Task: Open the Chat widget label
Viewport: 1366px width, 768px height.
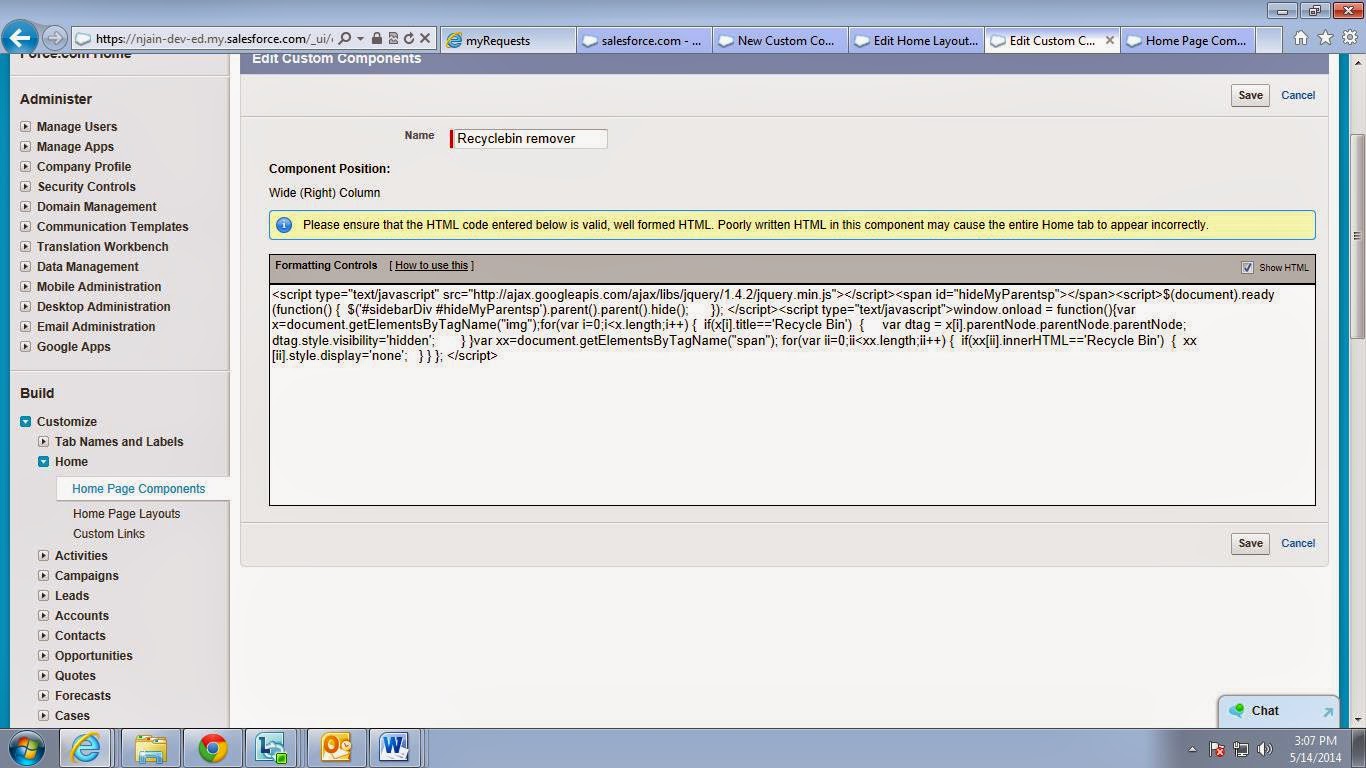Action: pos(1265,711)
